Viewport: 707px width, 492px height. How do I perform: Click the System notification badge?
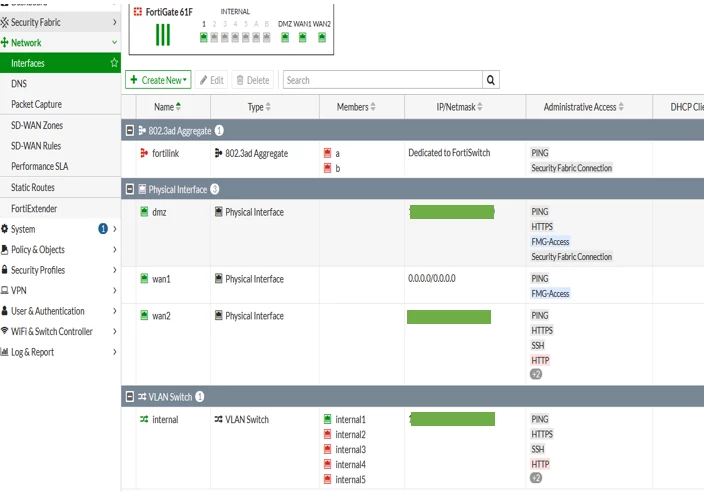pyautogui.click(x=103, y=229)
